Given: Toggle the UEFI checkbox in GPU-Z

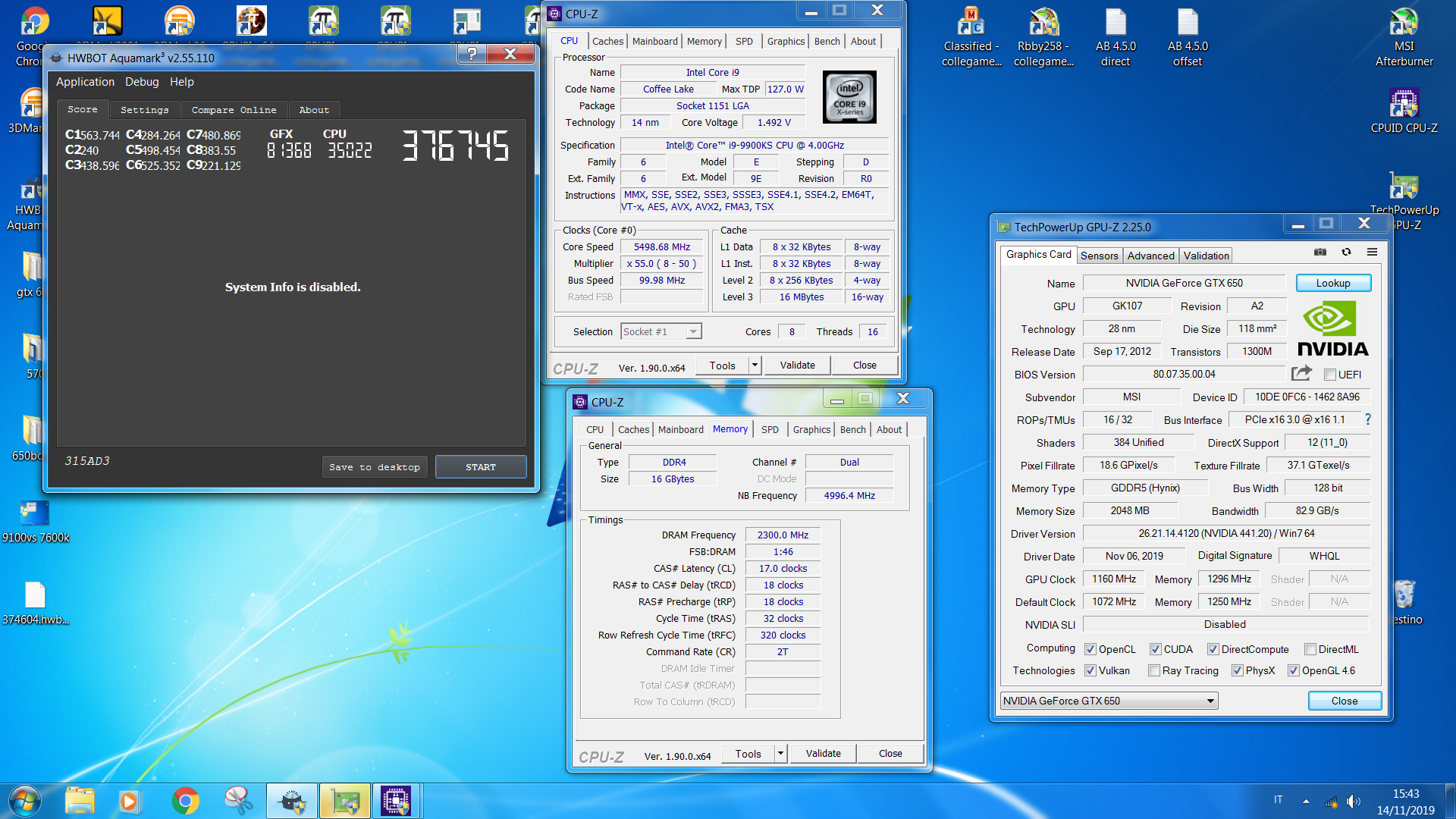Looking at the screenshot, I should 1329,375.
